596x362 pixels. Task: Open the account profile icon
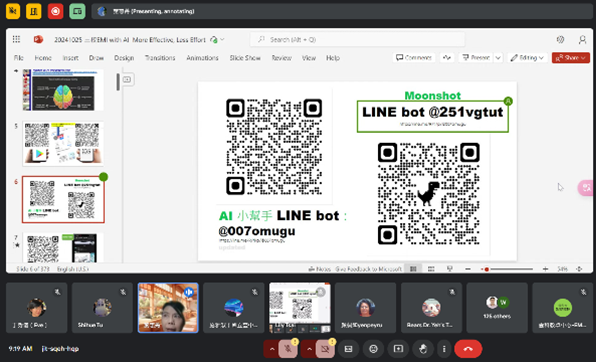[582, 39]
